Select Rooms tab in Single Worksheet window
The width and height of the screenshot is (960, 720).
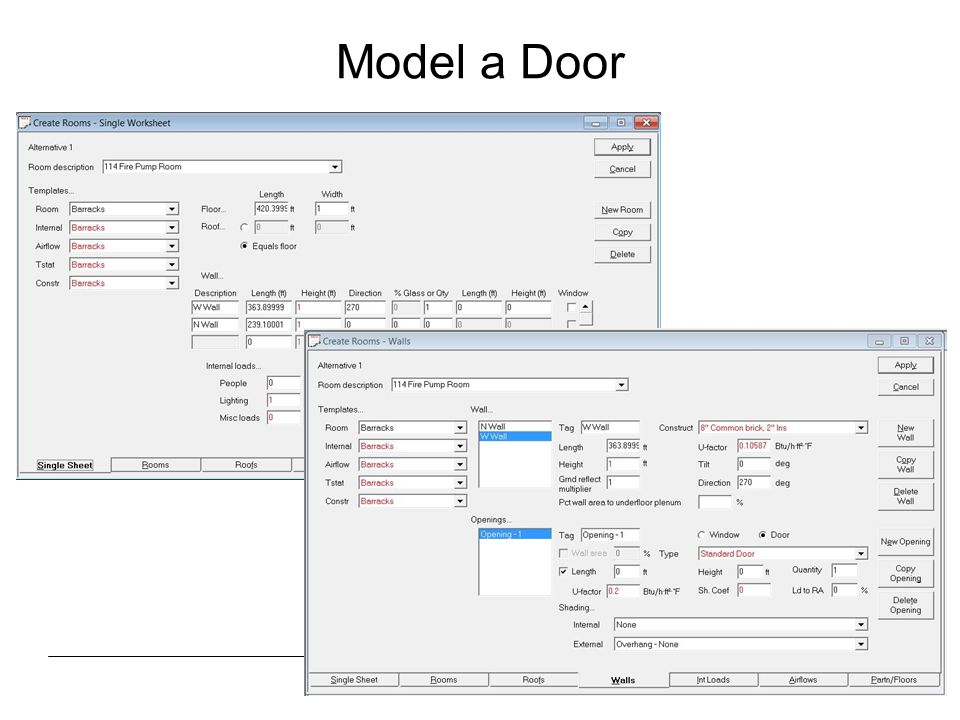156,465
